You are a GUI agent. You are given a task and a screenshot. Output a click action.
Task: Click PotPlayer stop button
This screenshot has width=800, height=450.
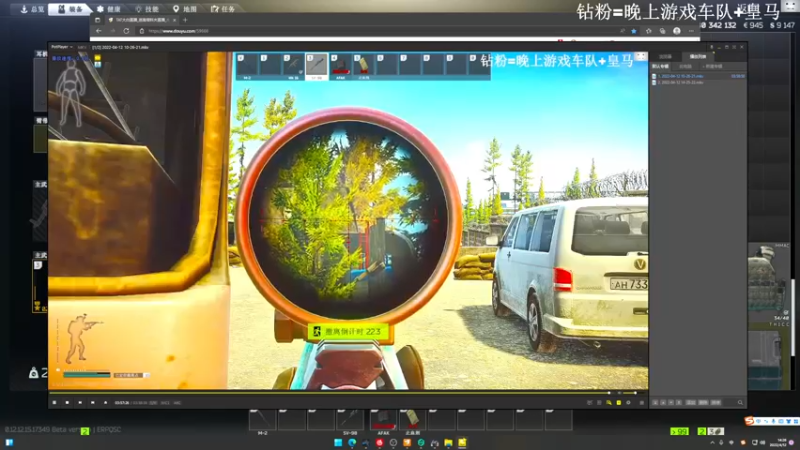(67, 403)
